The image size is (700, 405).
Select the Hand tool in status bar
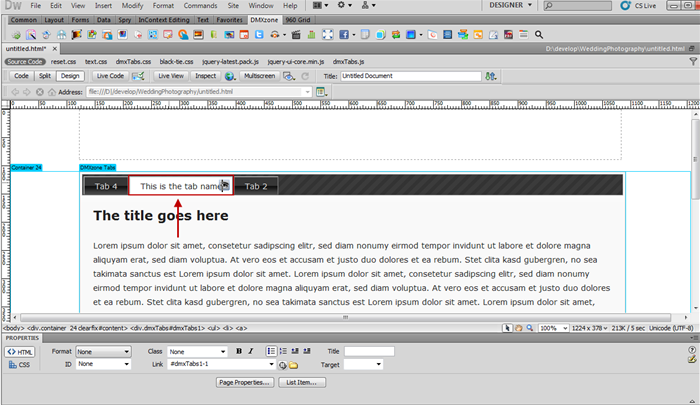click(x=520, y=328)
